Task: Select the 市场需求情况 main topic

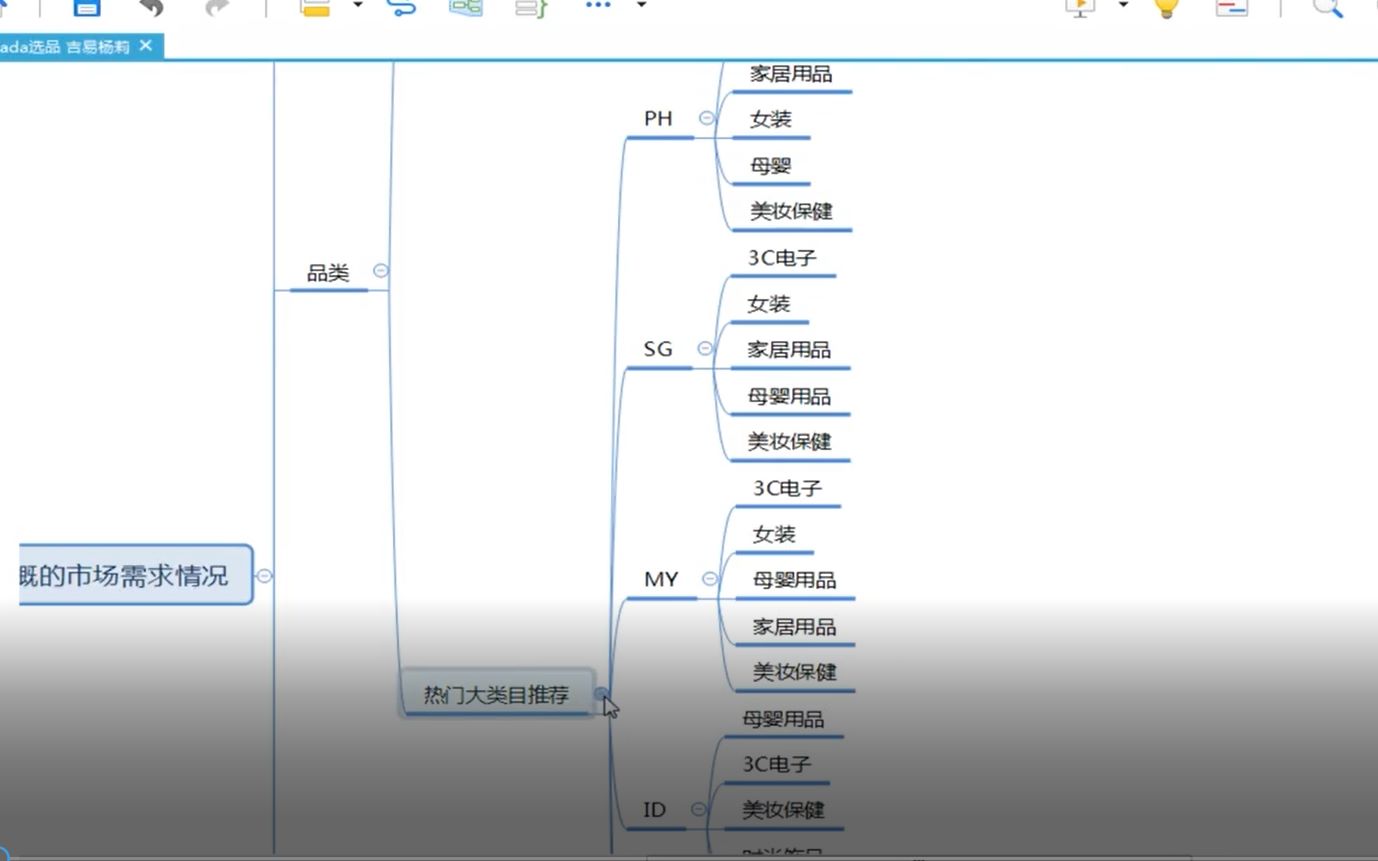Action: coord(136,575)
